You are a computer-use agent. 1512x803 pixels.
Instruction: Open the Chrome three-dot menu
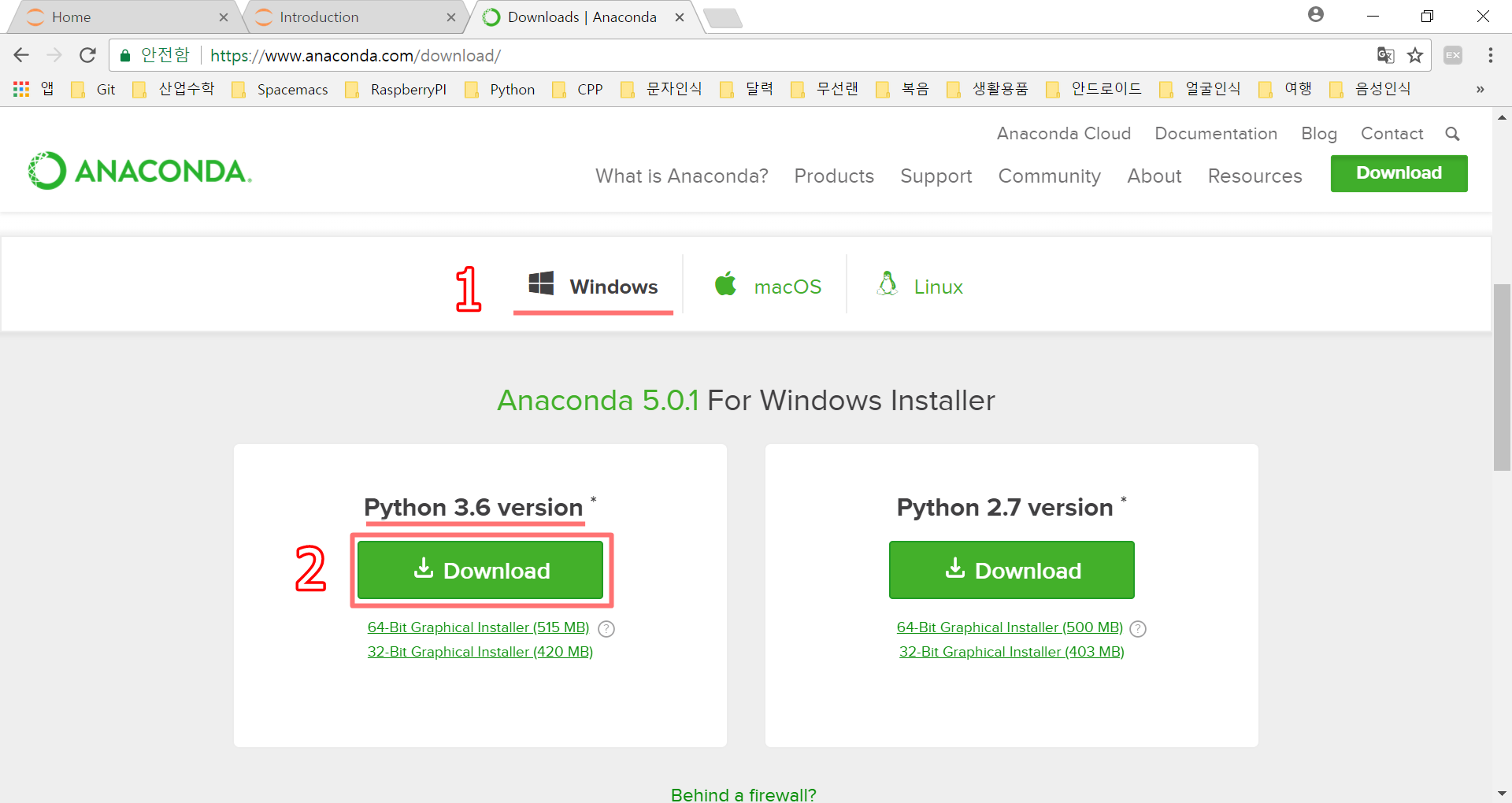1490,55
